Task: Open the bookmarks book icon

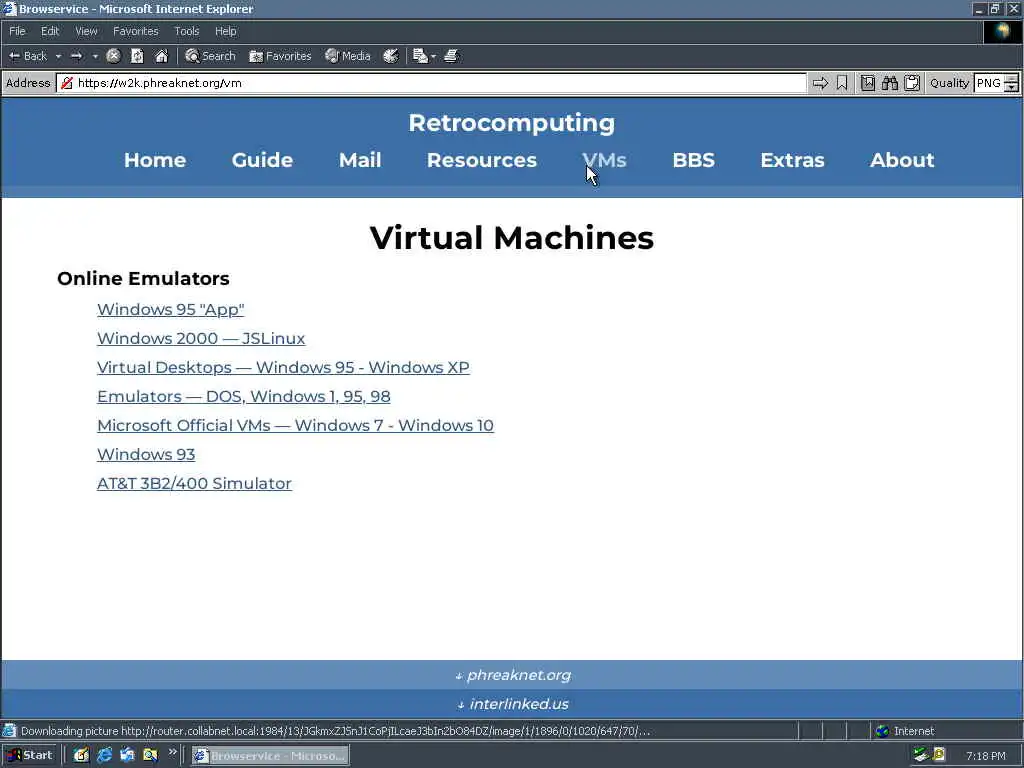Action: 867,83
